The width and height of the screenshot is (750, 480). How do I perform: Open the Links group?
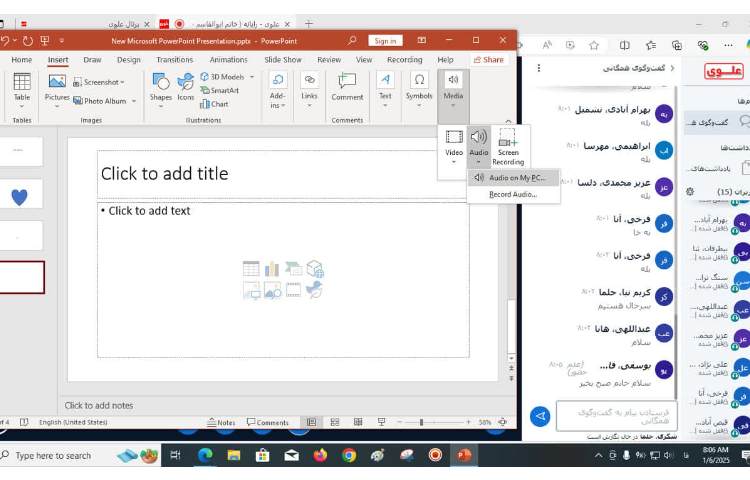tap(309, 90)
